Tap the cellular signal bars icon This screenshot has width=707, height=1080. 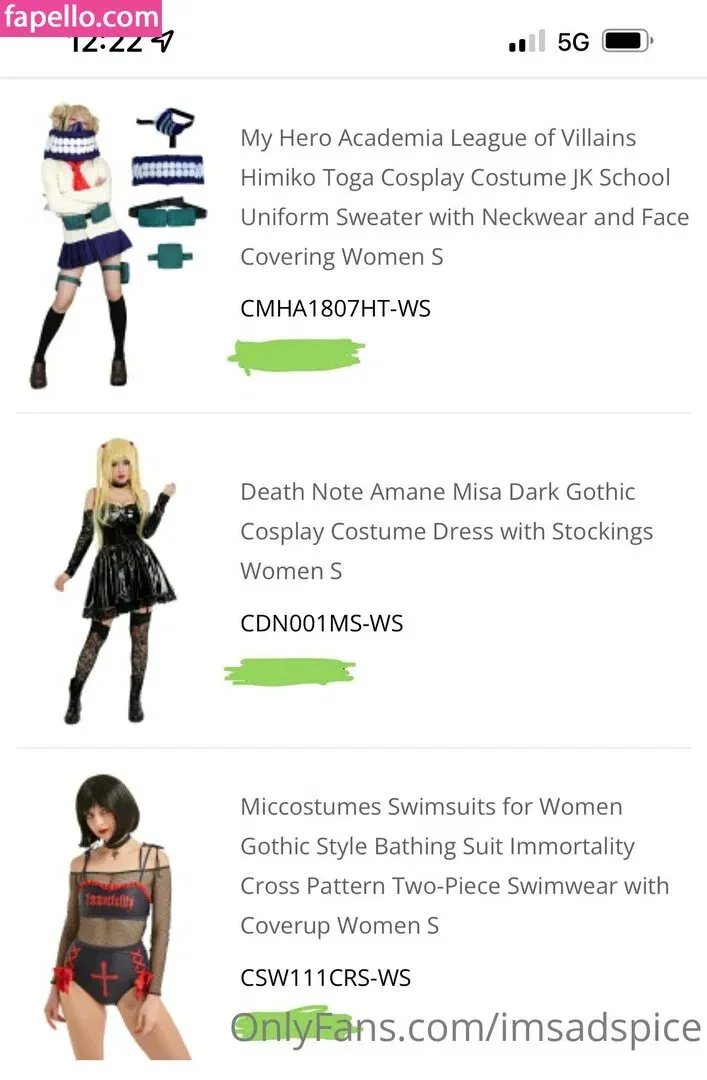tap(527, 41)
